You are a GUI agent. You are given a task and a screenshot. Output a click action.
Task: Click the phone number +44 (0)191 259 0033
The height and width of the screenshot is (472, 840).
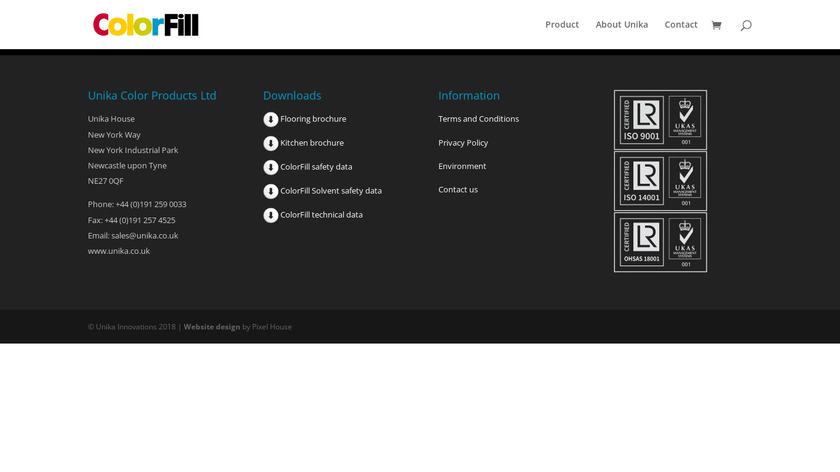coord(151,204)
